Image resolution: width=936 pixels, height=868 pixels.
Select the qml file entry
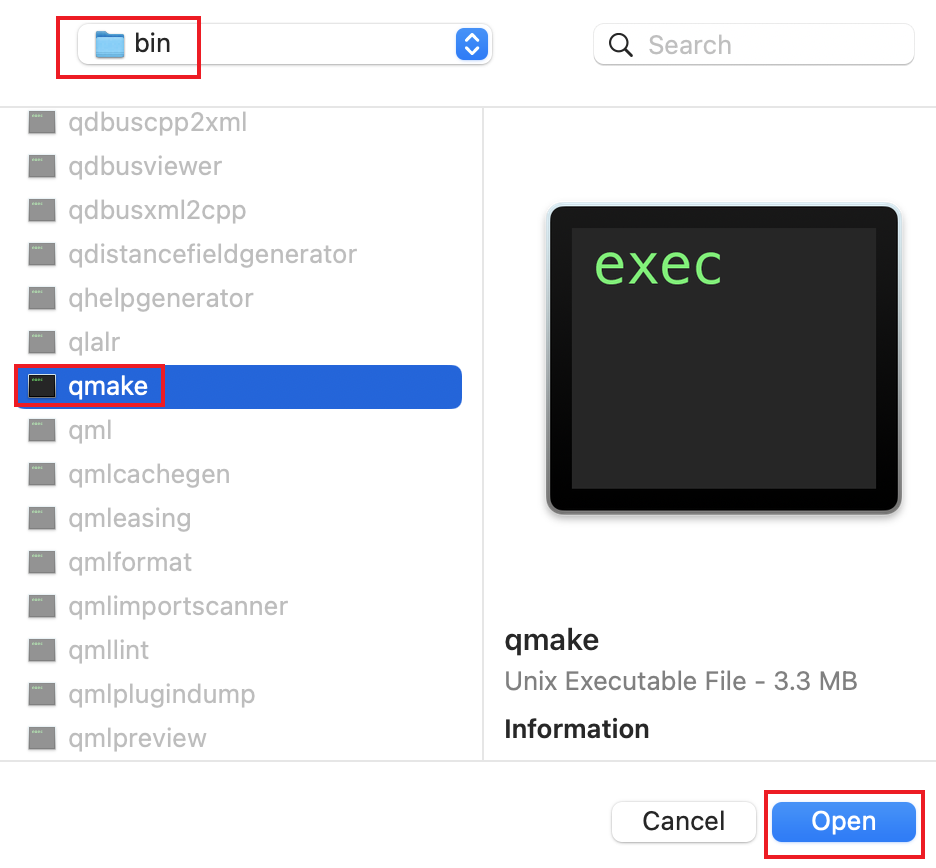[90, 431]
